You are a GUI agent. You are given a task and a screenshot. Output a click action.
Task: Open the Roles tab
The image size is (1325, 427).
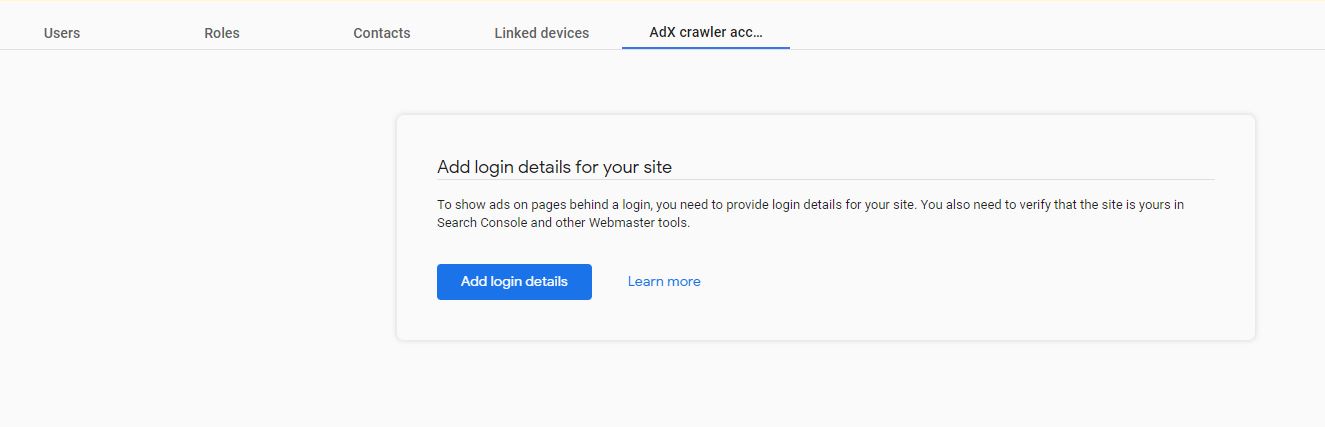pyautogui.click(x=222, y=33)
